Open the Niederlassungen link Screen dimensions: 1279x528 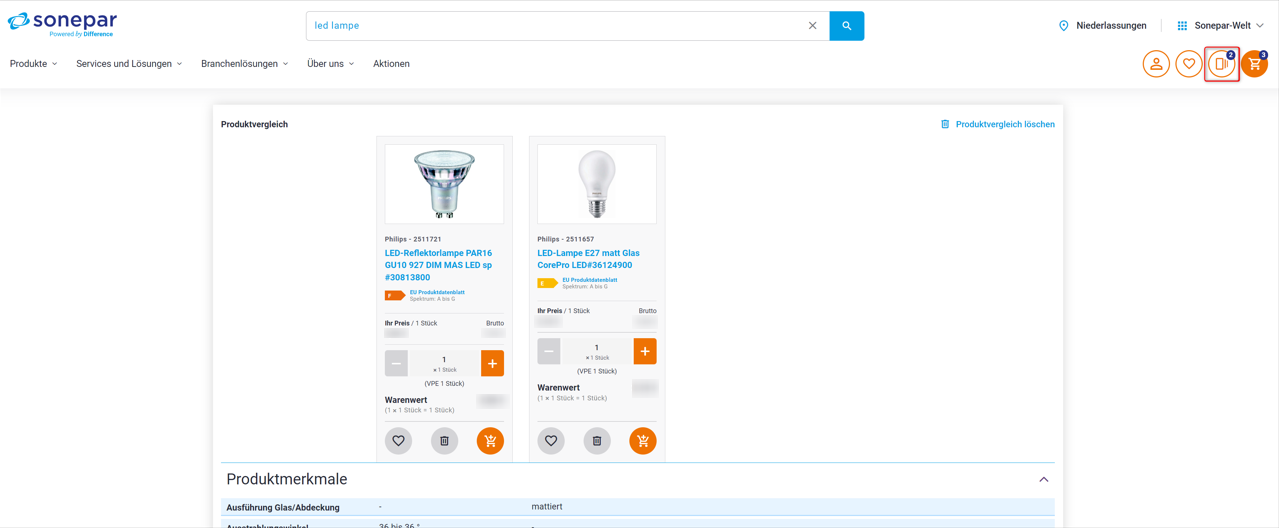(x=1111, y=26)
